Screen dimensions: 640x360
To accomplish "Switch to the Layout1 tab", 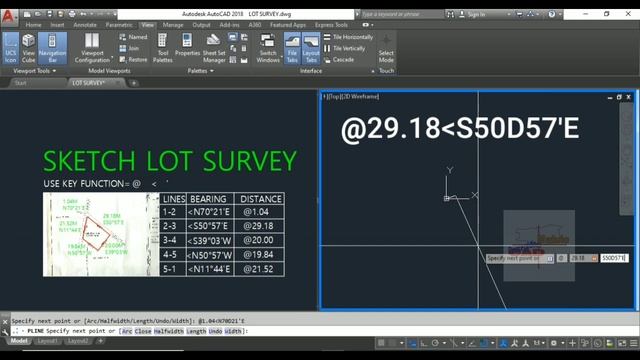I will click(47, 341).
